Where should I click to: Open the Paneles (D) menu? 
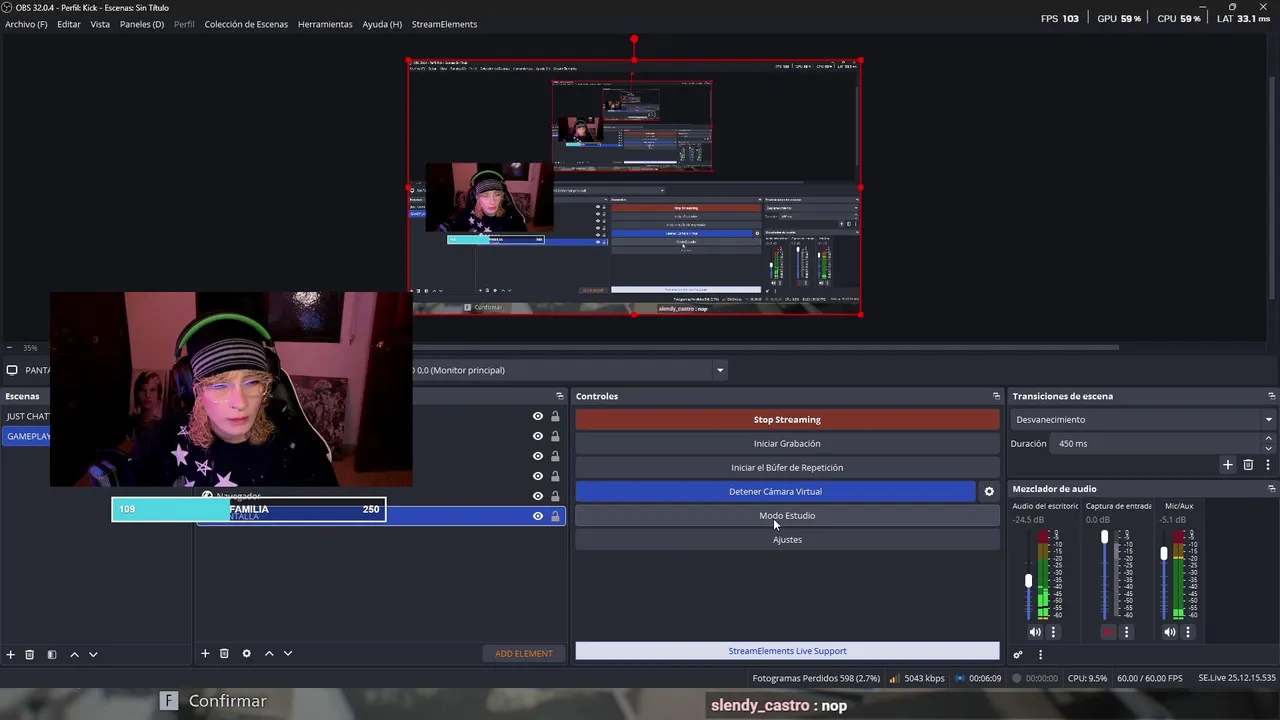click(x=142, y=24)
